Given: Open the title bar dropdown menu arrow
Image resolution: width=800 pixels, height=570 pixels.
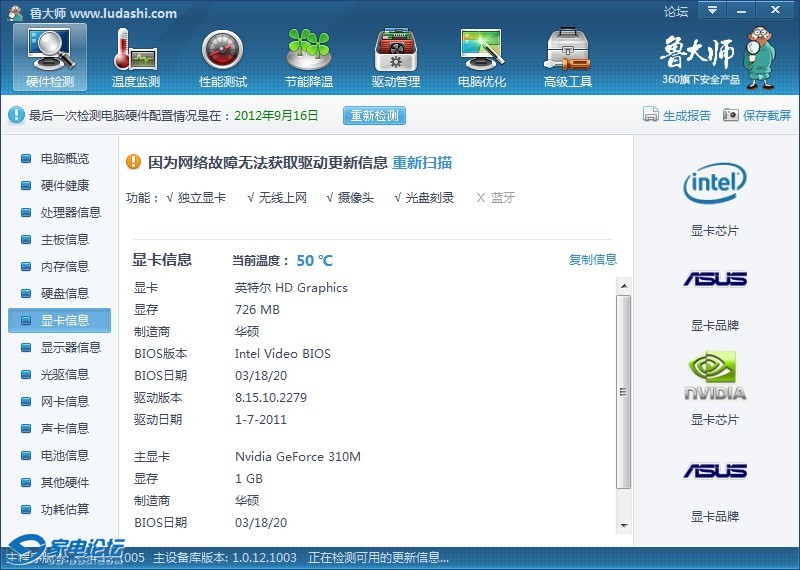Looking at the screenshot, I should click(712, 10).
